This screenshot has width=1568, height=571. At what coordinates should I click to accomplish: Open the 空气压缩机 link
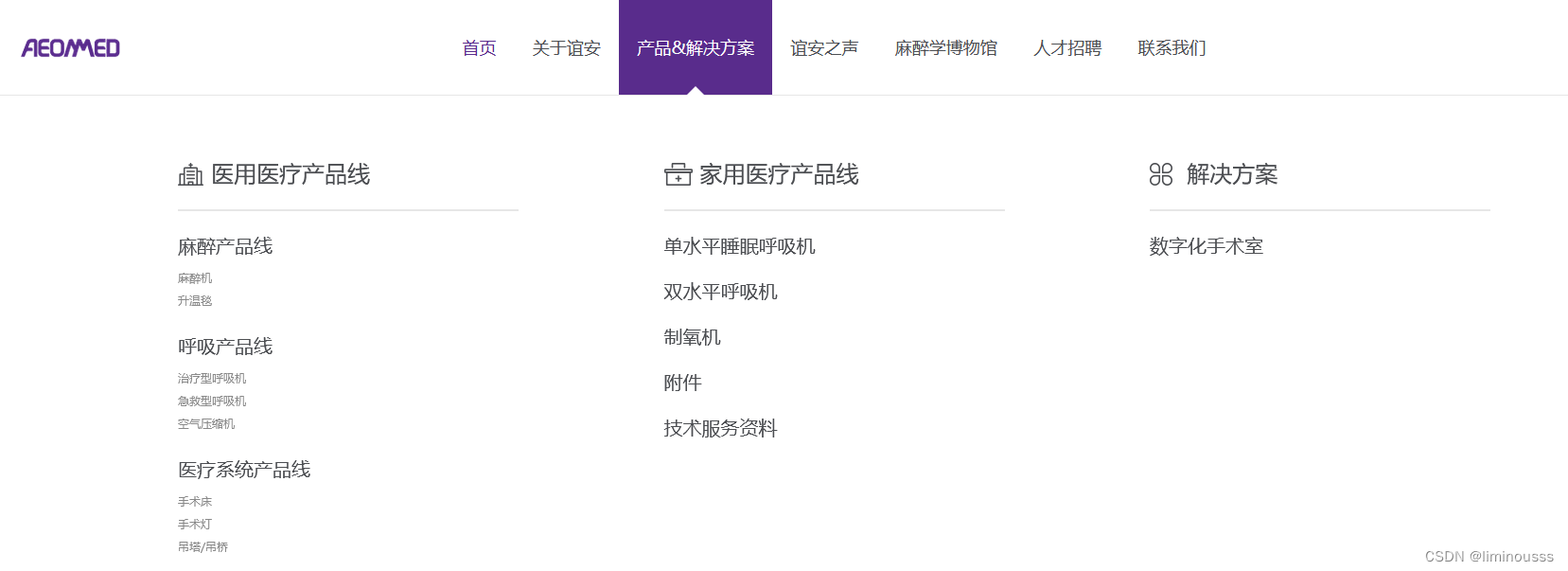[206, 424]
